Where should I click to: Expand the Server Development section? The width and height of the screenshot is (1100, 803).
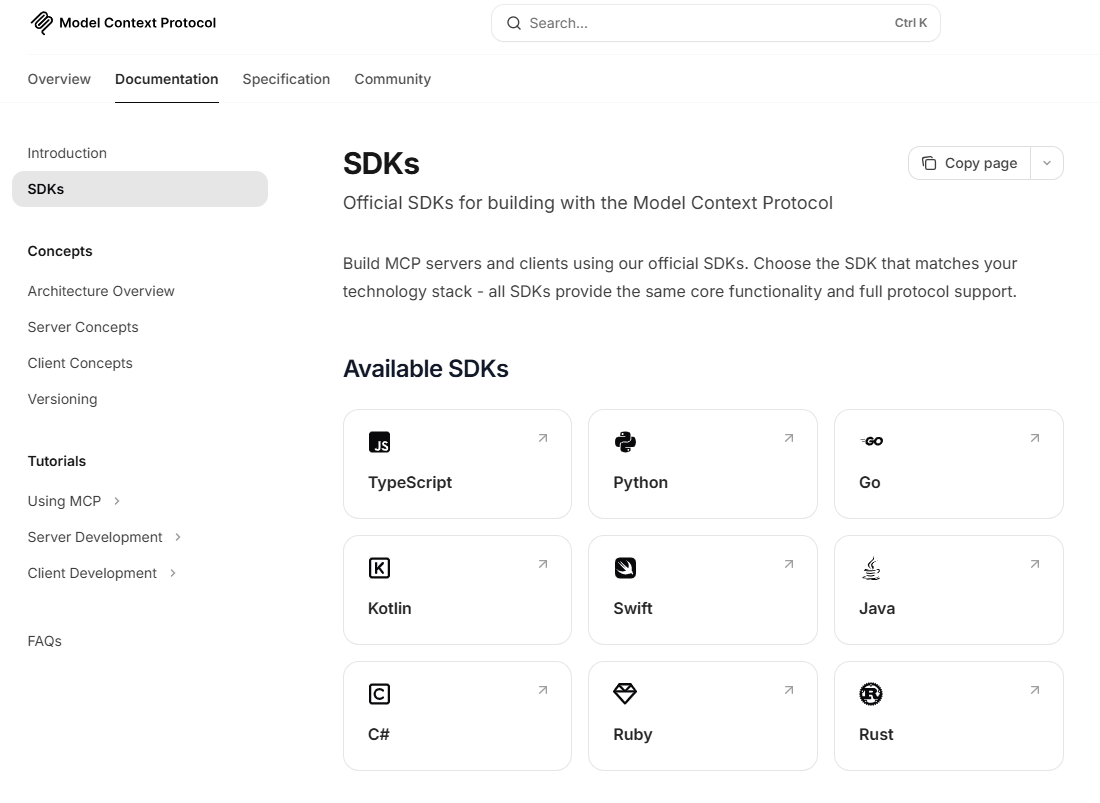click(x=178, y=537)
